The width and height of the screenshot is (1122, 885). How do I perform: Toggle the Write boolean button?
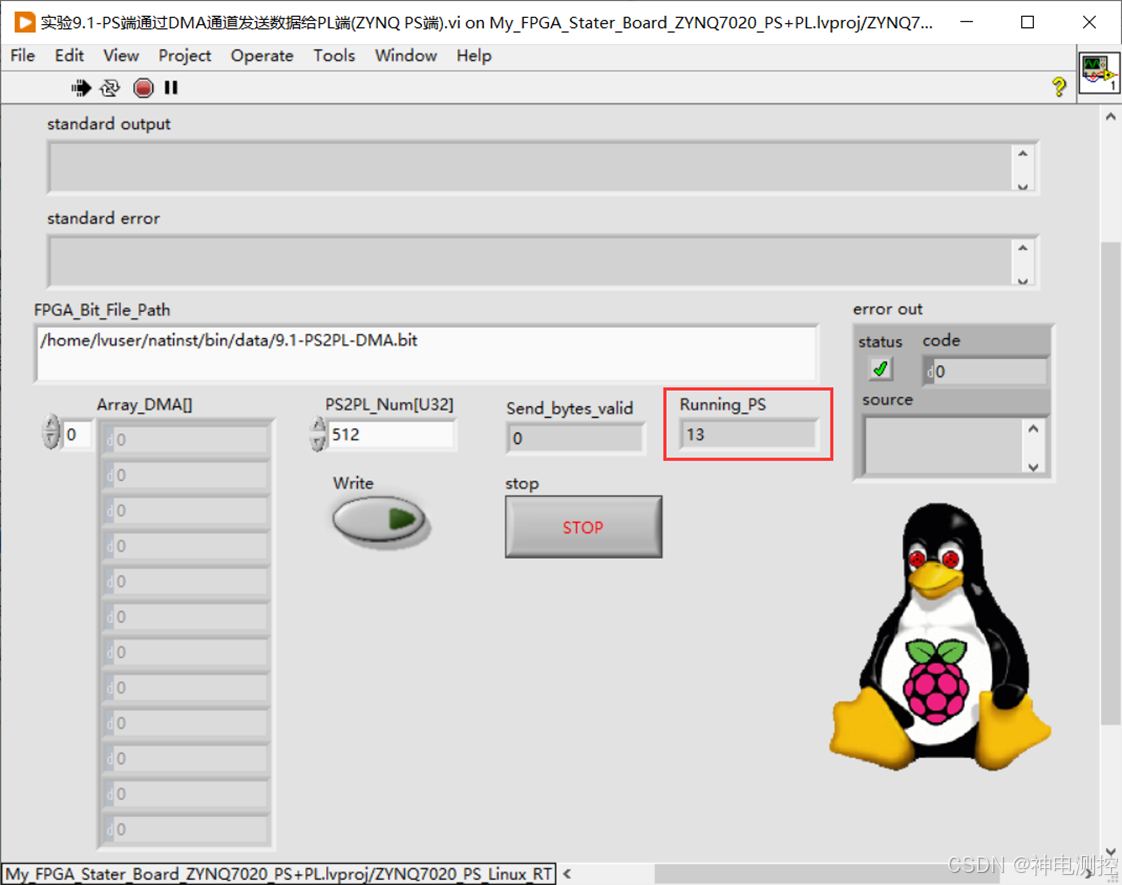(379, 519)
